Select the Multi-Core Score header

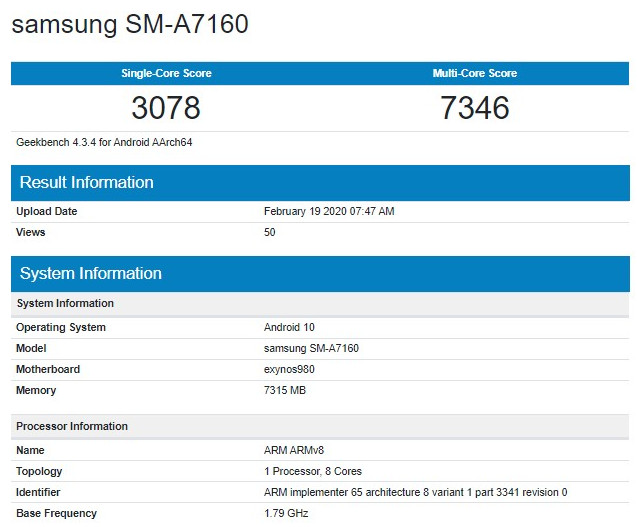(474, 73)
